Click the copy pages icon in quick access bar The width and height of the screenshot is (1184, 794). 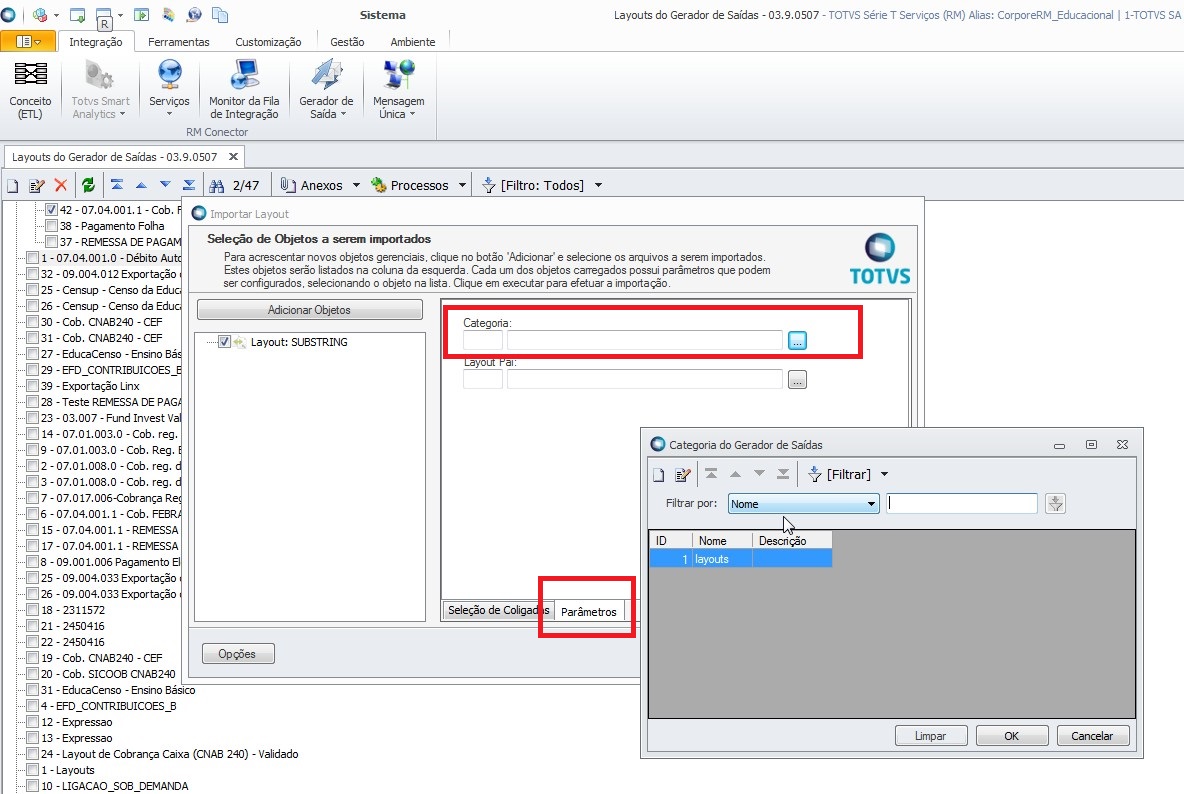(220, 15)
